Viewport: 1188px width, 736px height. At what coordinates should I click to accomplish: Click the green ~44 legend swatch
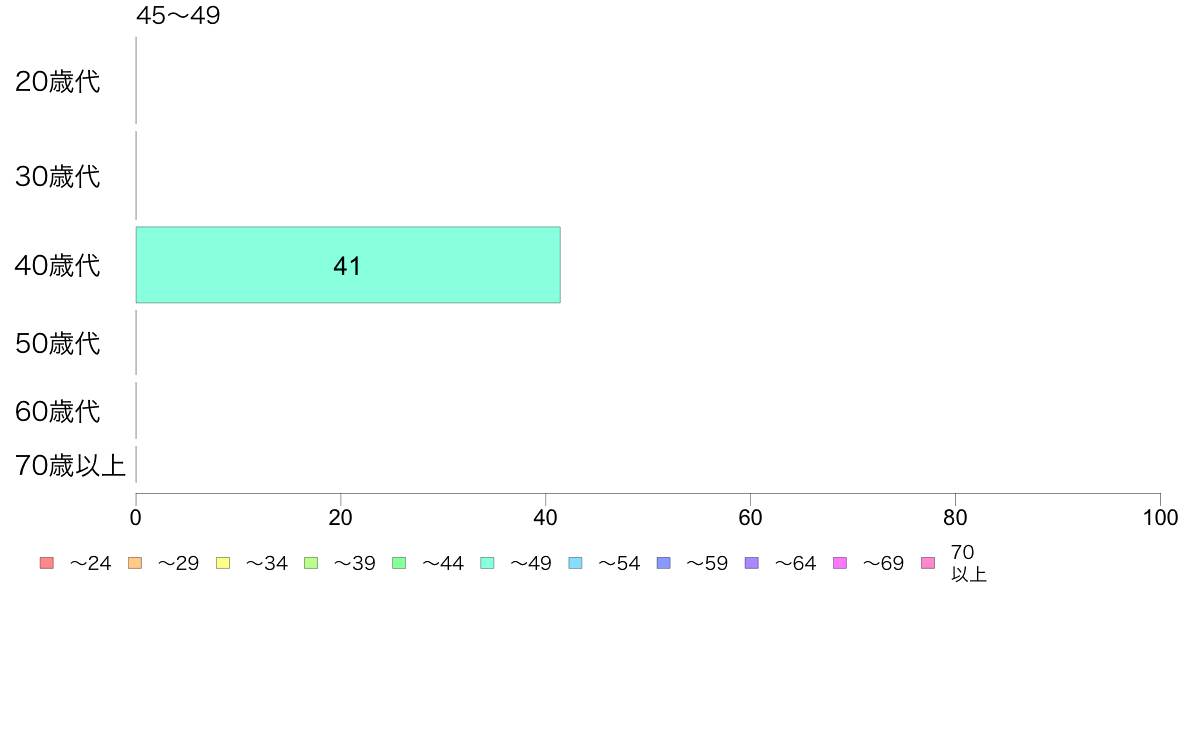tap(399, 563)
